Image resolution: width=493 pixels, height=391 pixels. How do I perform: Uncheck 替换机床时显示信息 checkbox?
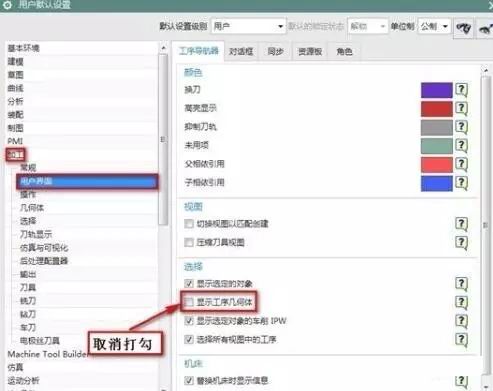point(189,380)
